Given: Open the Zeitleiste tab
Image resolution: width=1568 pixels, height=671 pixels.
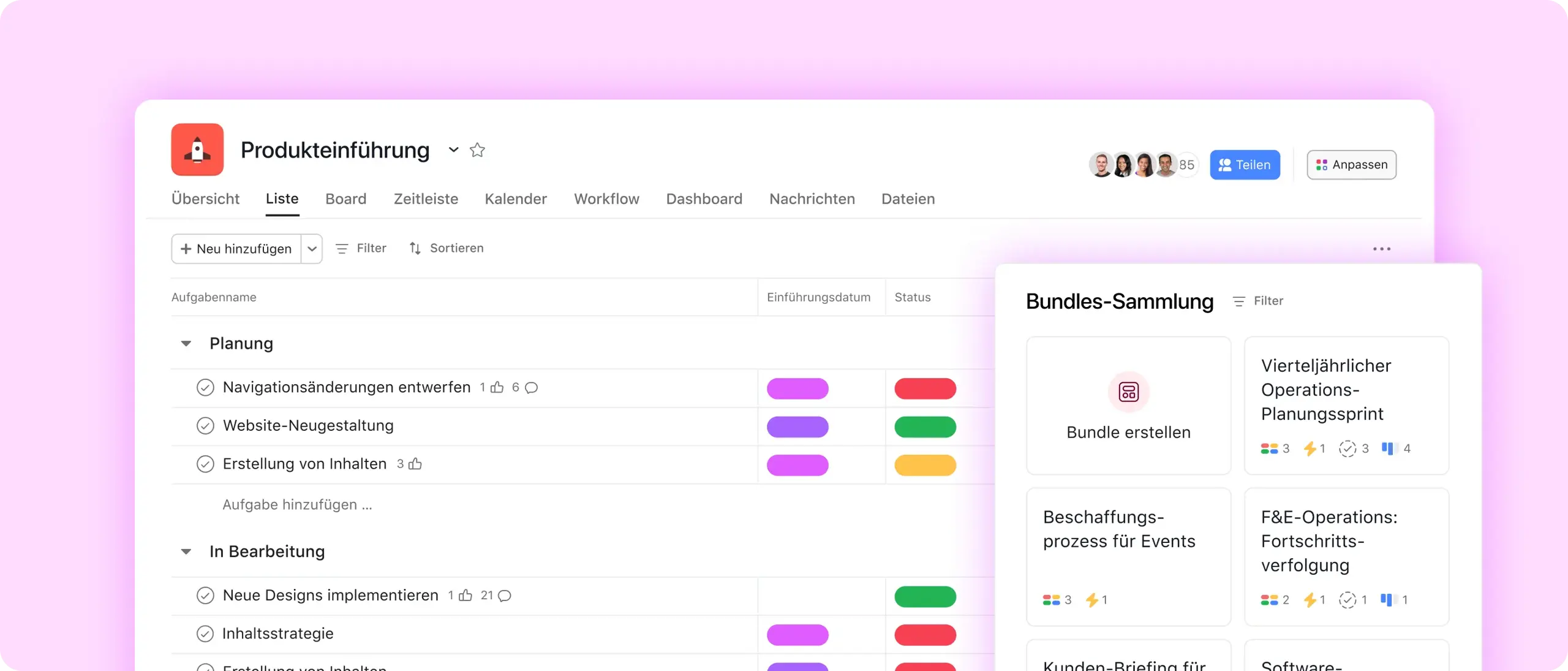Looking at the screenshot, I should (x=426, y=199).
